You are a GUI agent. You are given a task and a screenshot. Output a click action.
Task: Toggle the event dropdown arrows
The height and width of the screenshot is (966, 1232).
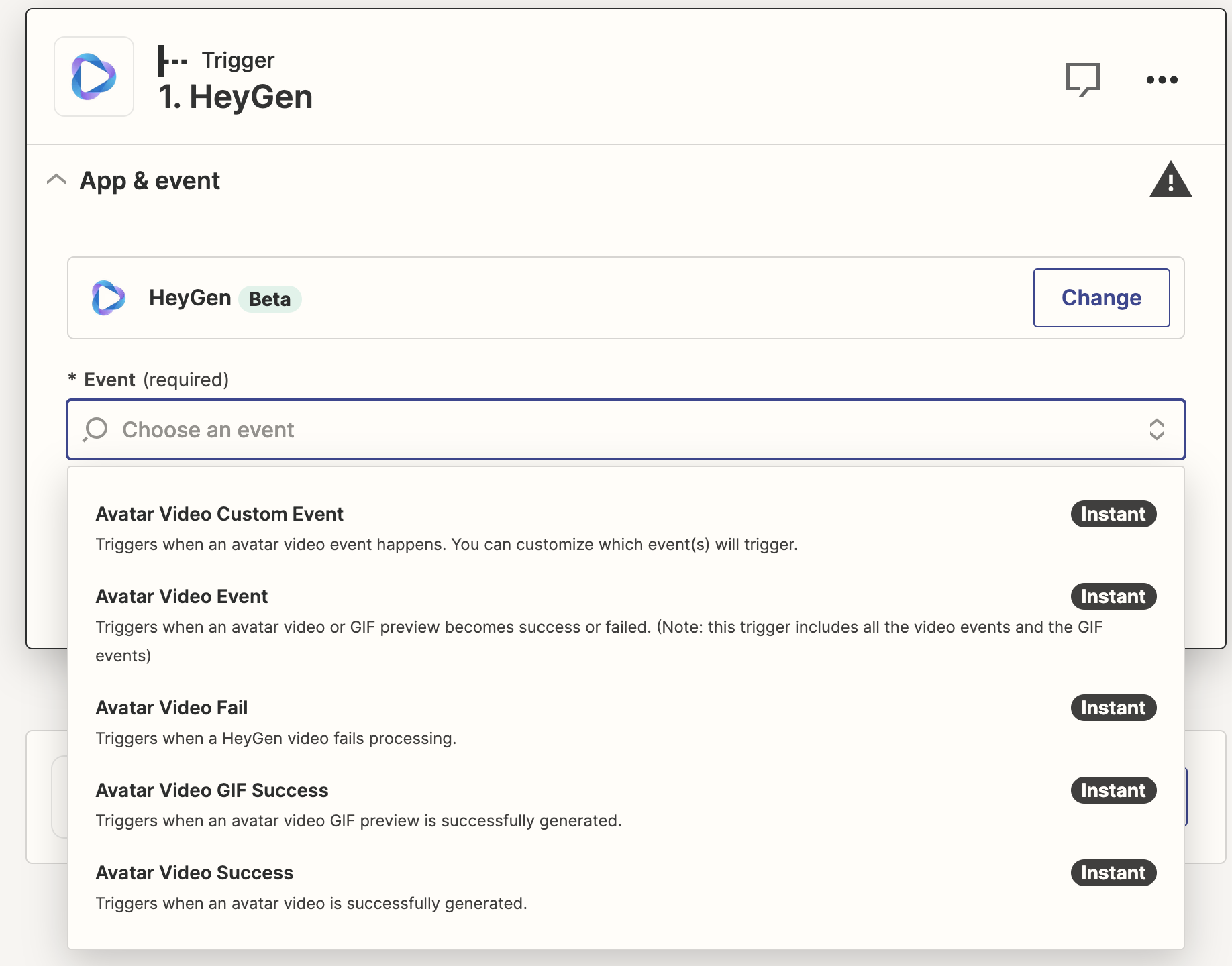(x=1156, y=429)
